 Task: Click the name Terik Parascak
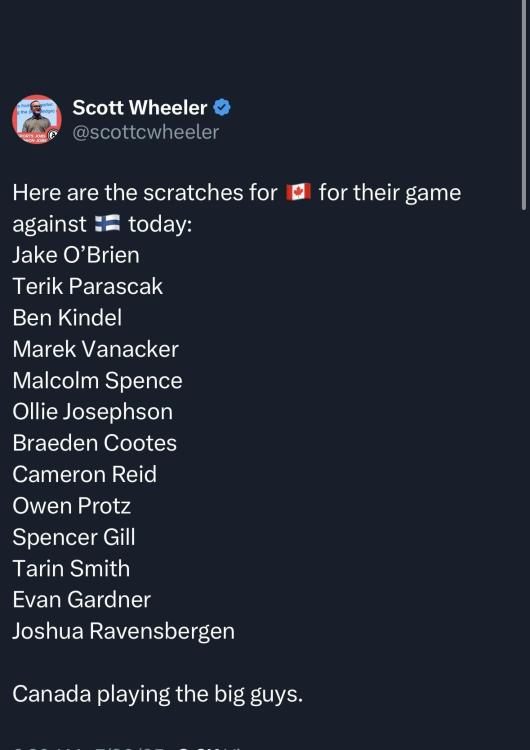[88, 286]
